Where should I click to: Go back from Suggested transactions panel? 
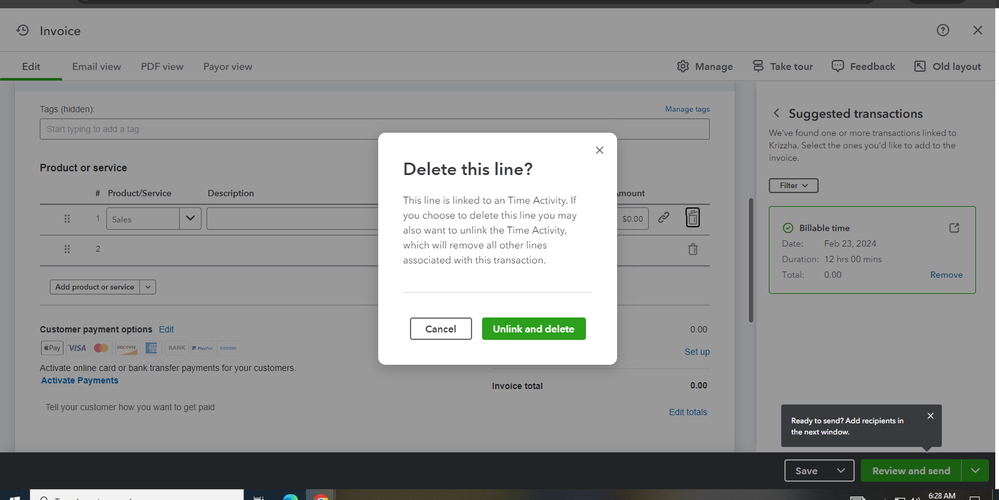(x=776, y=113)
